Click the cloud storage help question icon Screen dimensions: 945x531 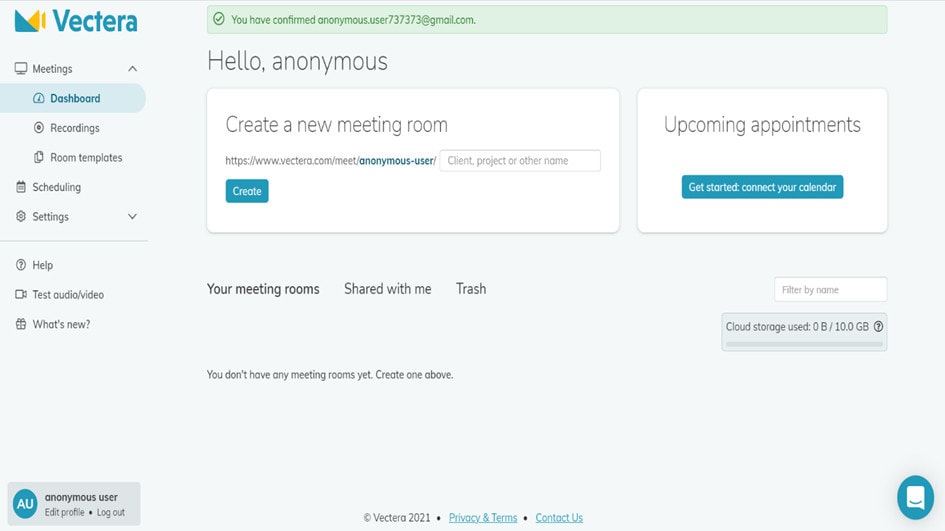point(879,326)
